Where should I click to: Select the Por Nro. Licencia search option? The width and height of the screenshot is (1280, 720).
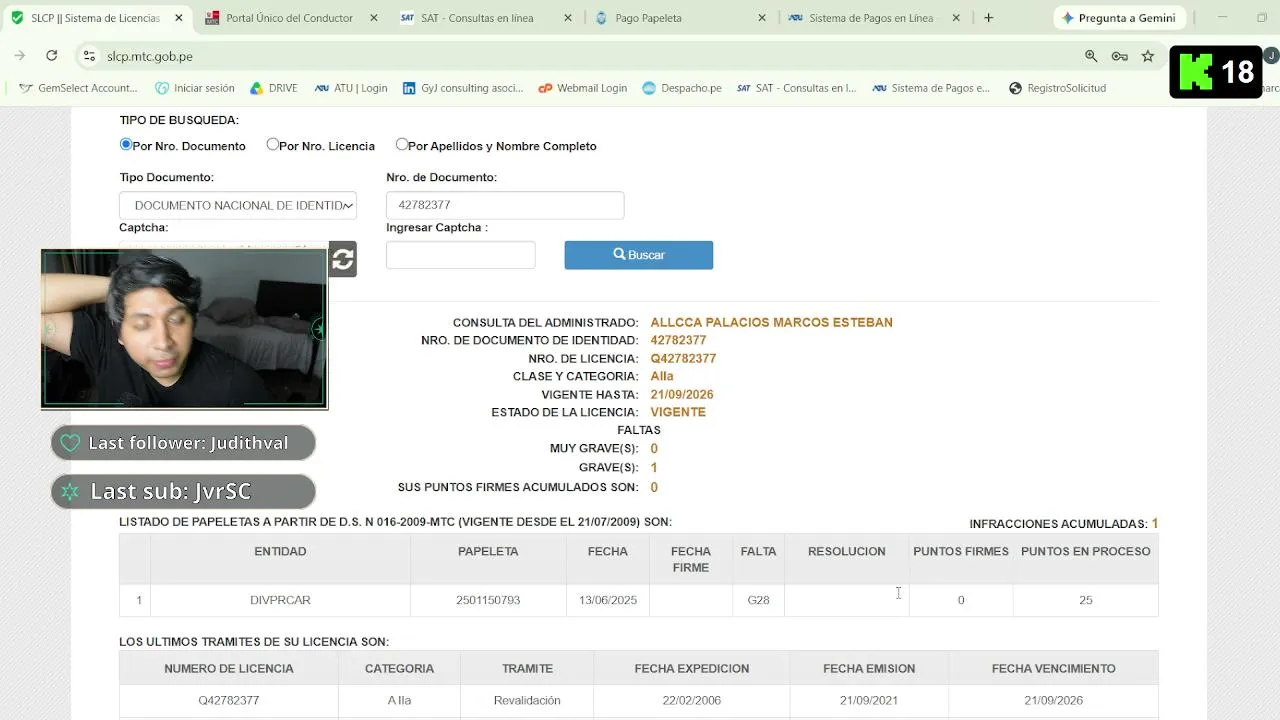click(272, 145)
